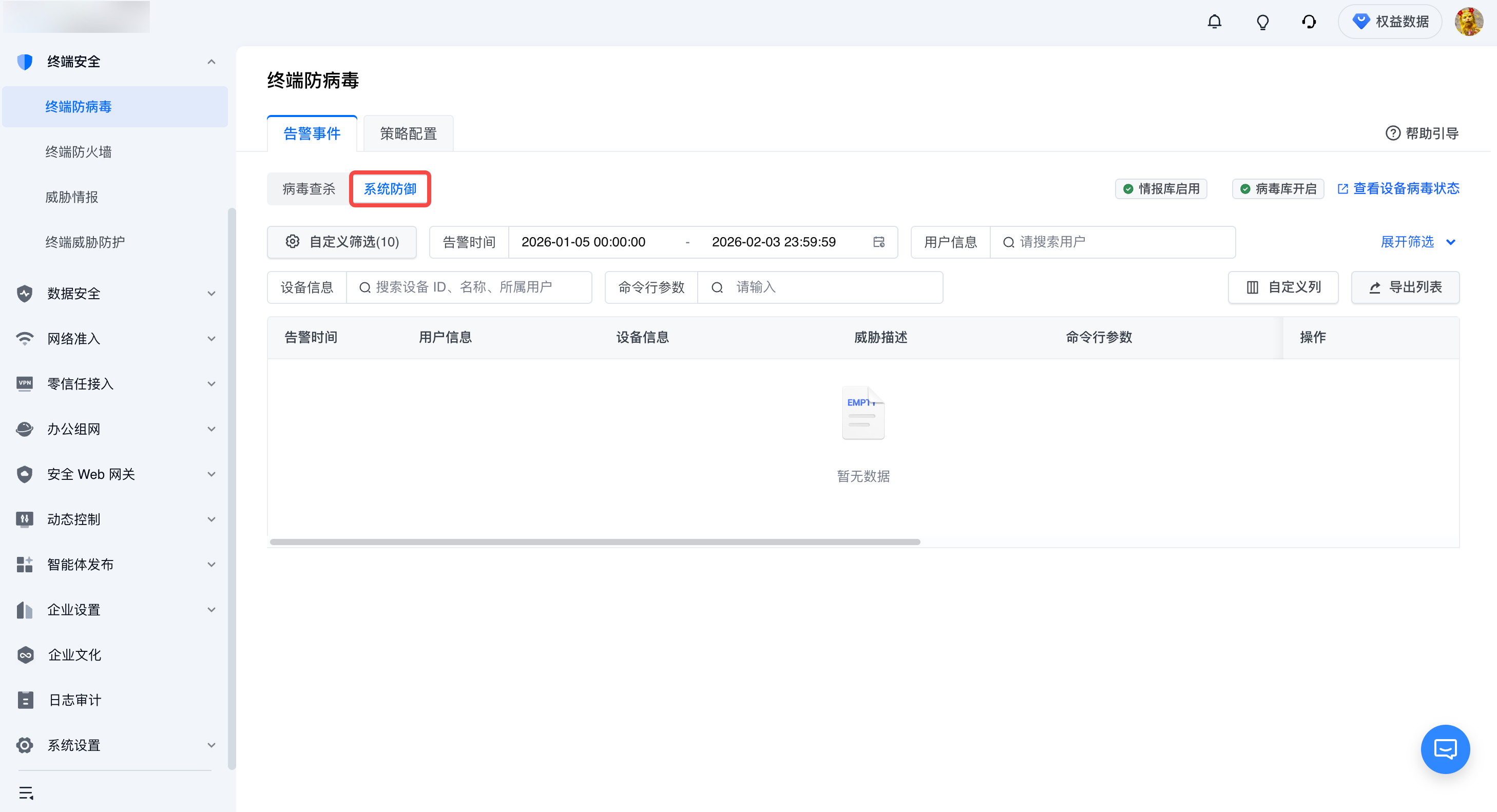Screen dimensions: 1497x812
Task: Click the sidebar vertical scrollbar
Action: pyautogui.click(x=232, y=488)
